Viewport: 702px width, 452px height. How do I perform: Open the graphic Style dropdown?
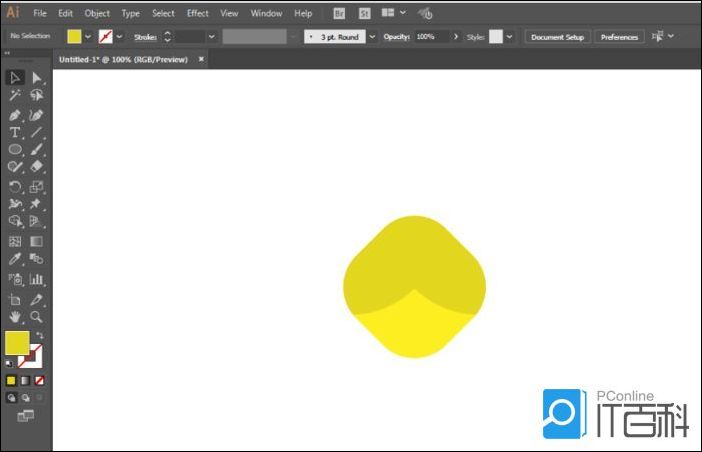(x=509, y=37)
